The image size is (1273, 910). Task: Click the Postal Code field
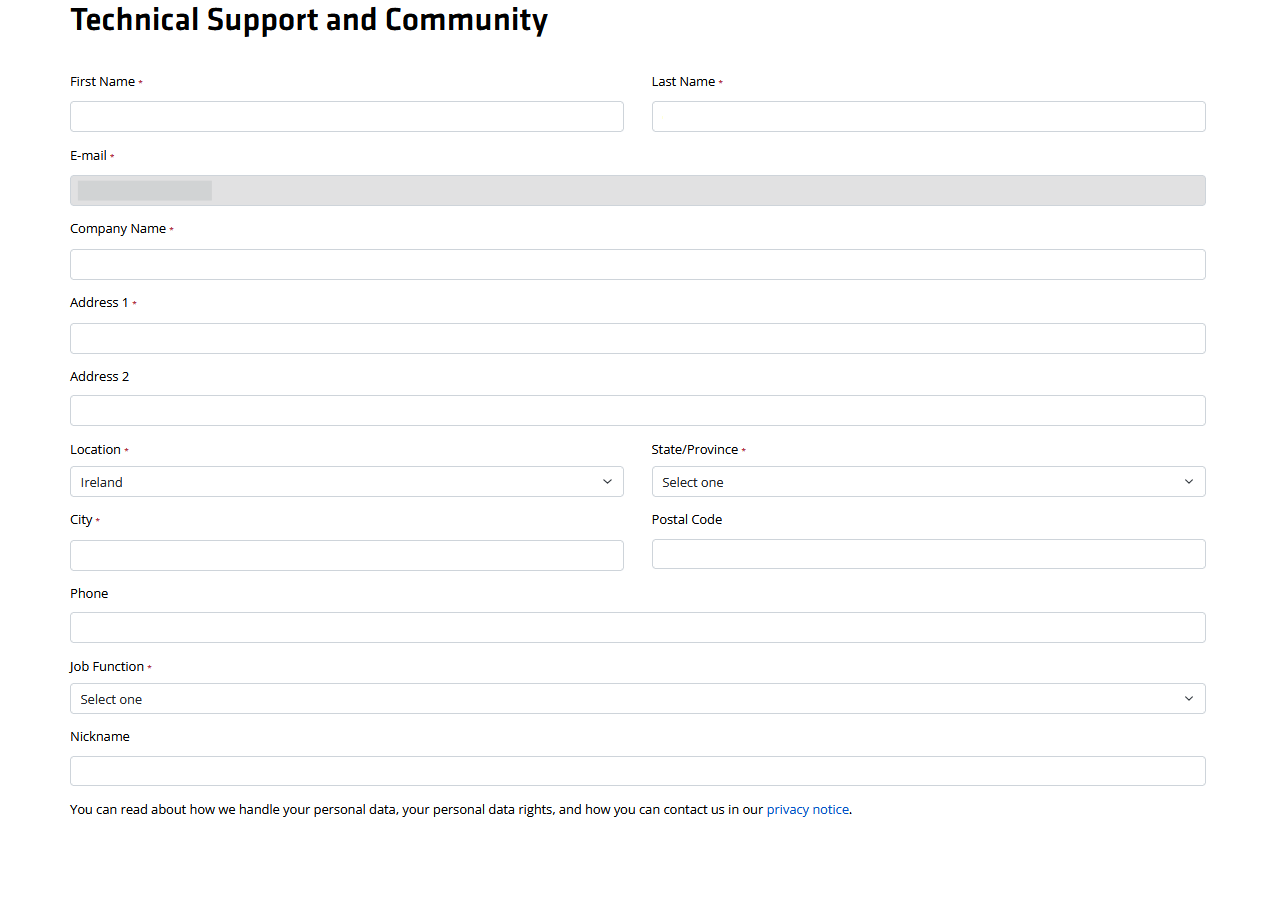pos(928,553)
